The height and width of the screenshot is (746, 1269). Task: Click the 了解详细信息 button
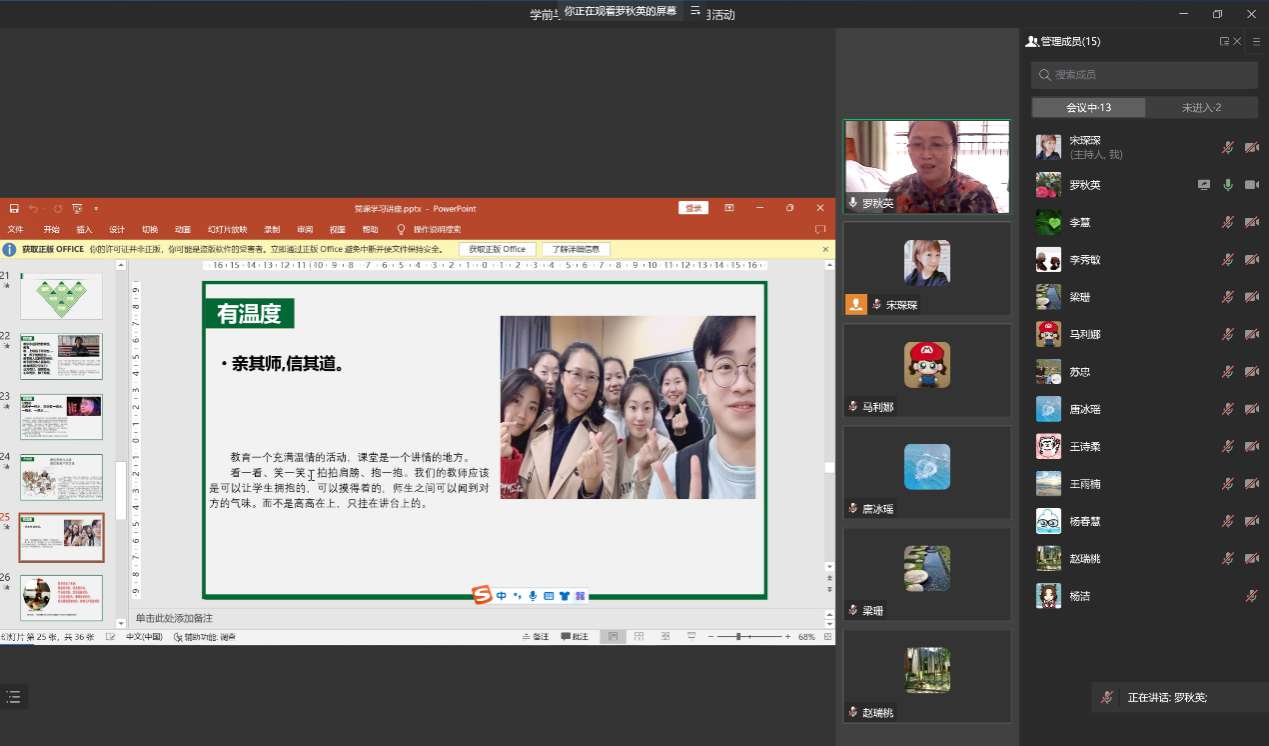pos(576,249)
